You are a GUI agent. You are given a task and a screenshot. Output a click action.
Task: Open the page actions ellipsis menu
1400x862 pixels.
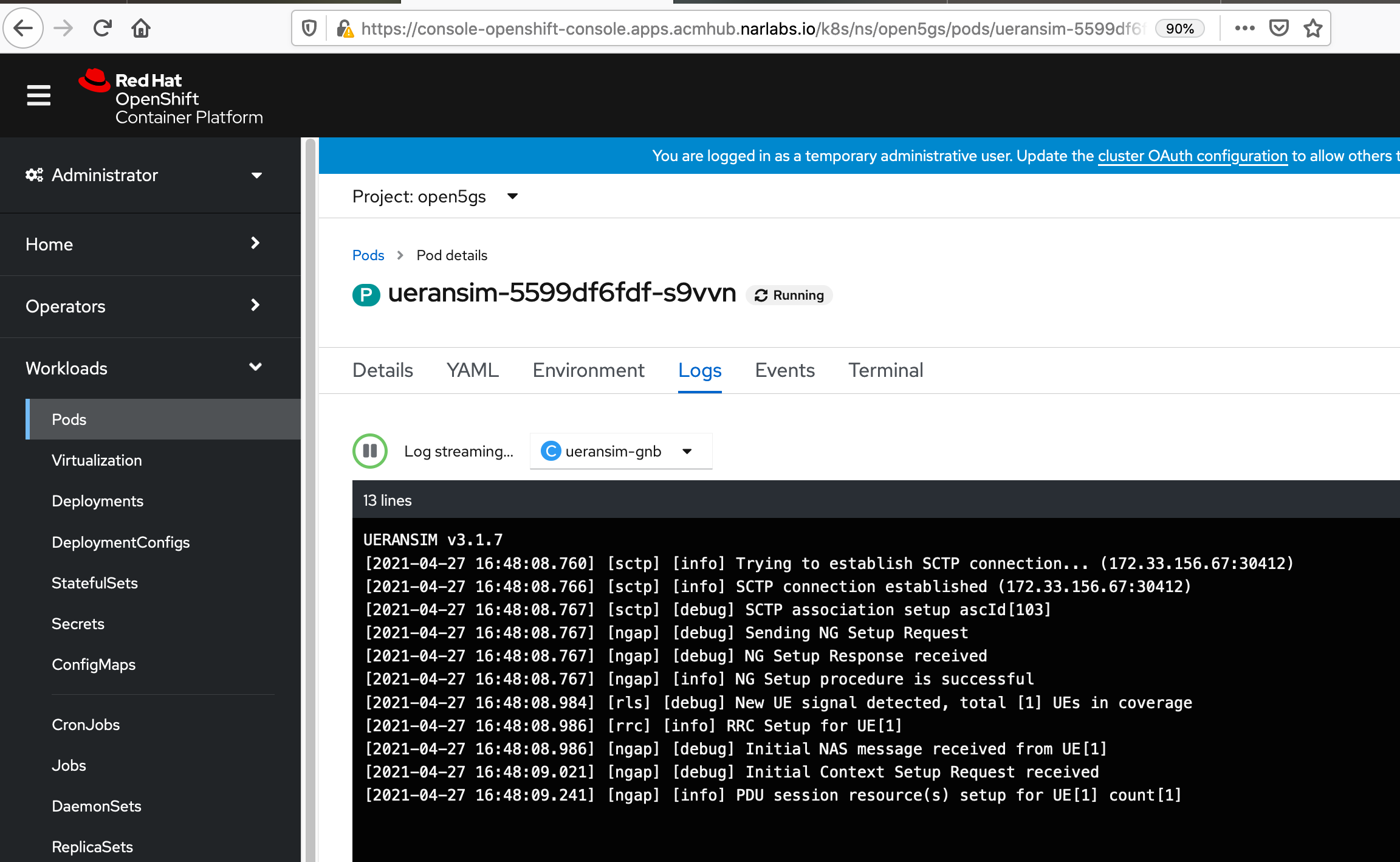pos(1244,28)
